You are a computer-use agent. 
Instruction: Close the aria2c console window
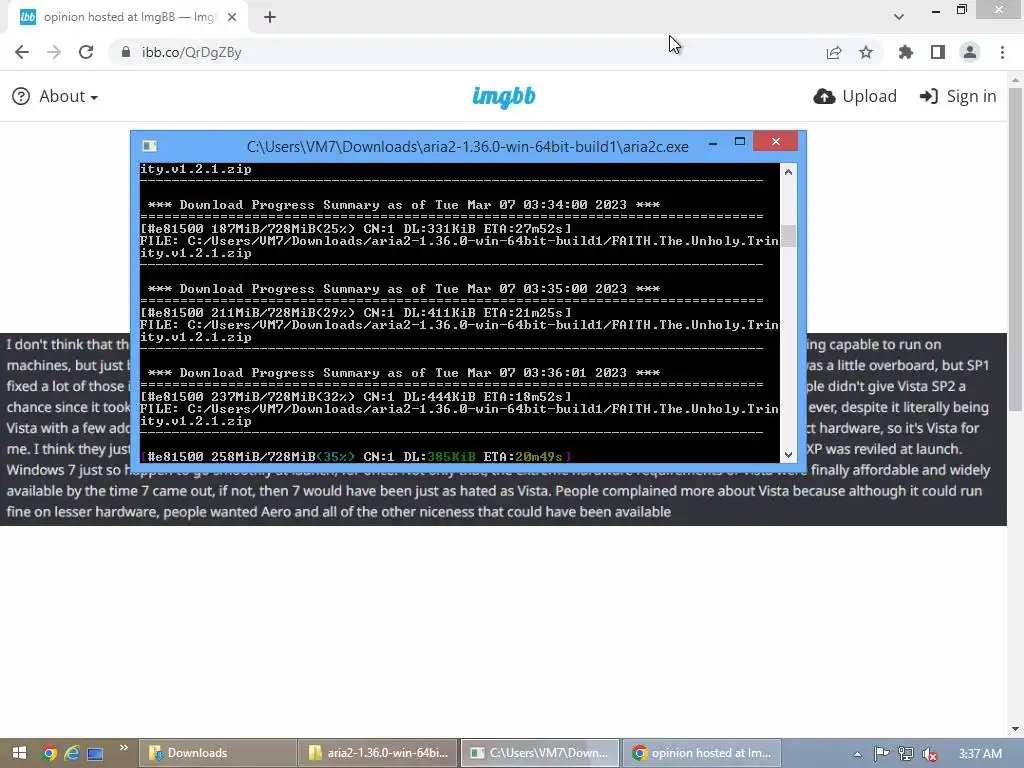(x=775, y=142)
